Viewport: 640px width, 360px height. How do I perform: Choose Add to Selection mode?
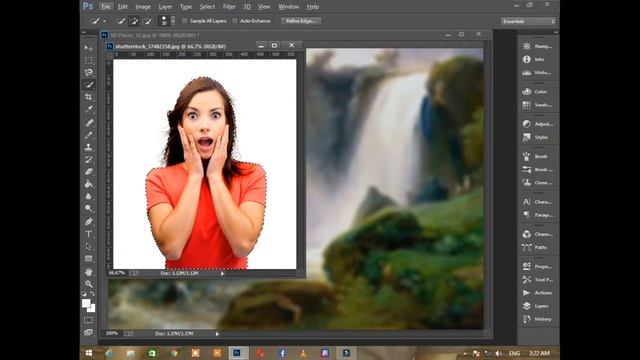click(134, 21)
